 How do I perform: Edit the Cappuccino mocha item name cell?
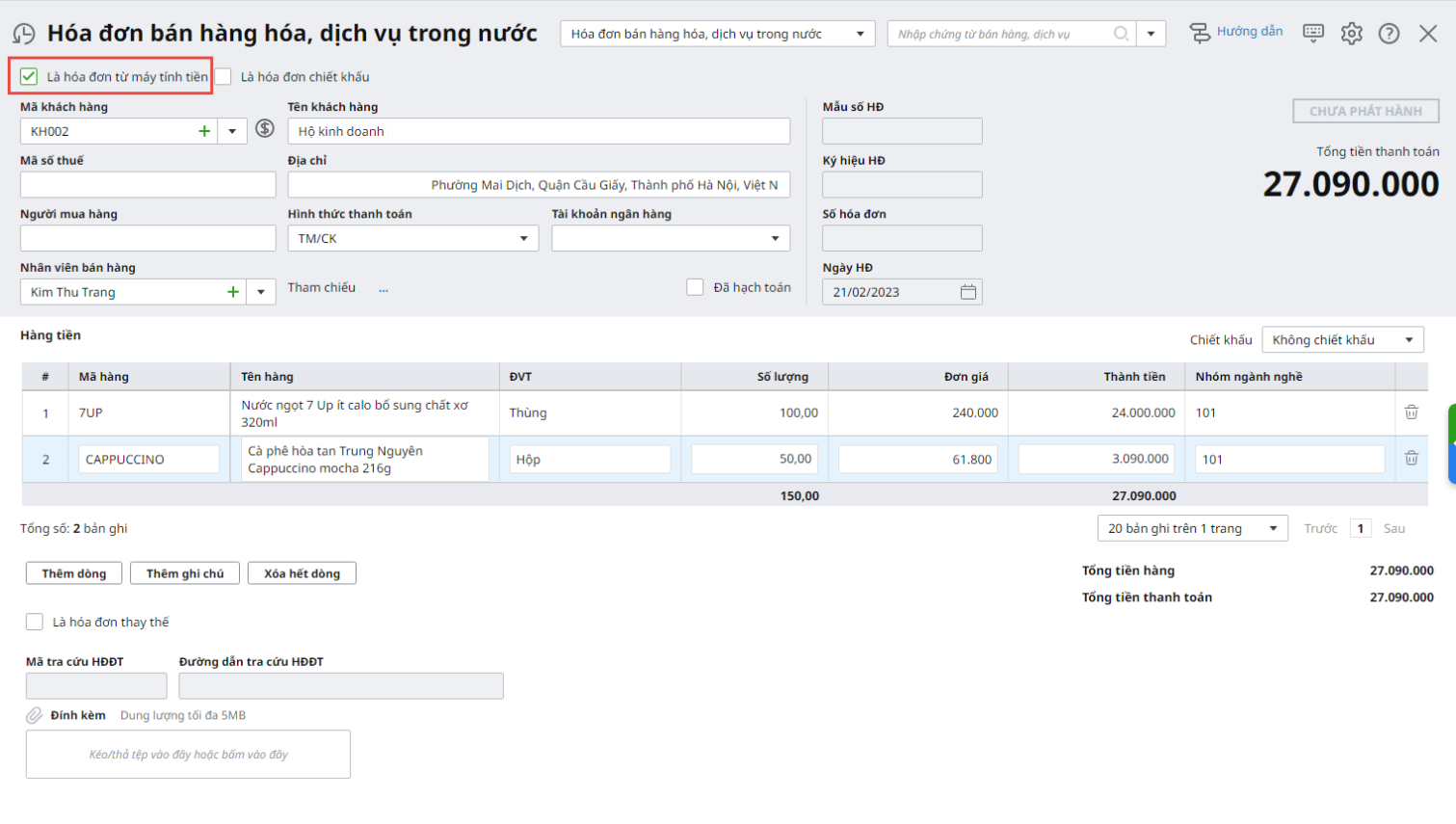(x=365, y=459)
